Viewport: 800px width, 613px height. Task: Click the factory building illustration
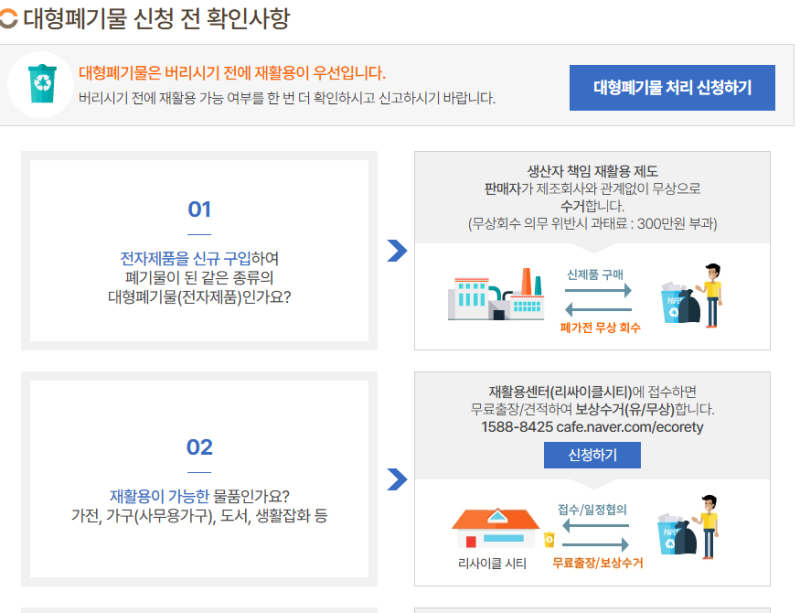pyautogui.click(x=495, y=295)
